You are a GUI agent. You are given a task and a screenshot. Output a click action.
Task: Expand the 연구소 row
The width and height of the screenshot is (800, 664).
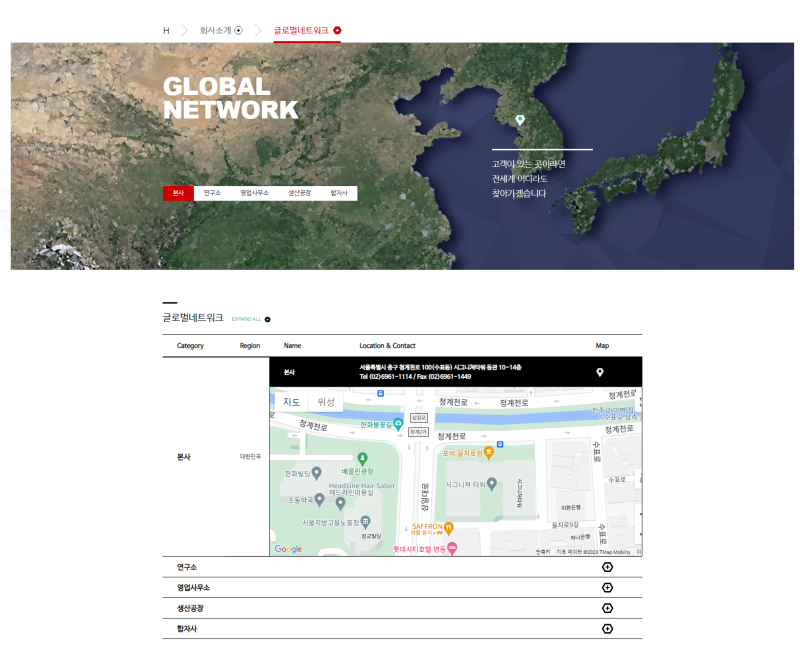(x=607, y=567)
